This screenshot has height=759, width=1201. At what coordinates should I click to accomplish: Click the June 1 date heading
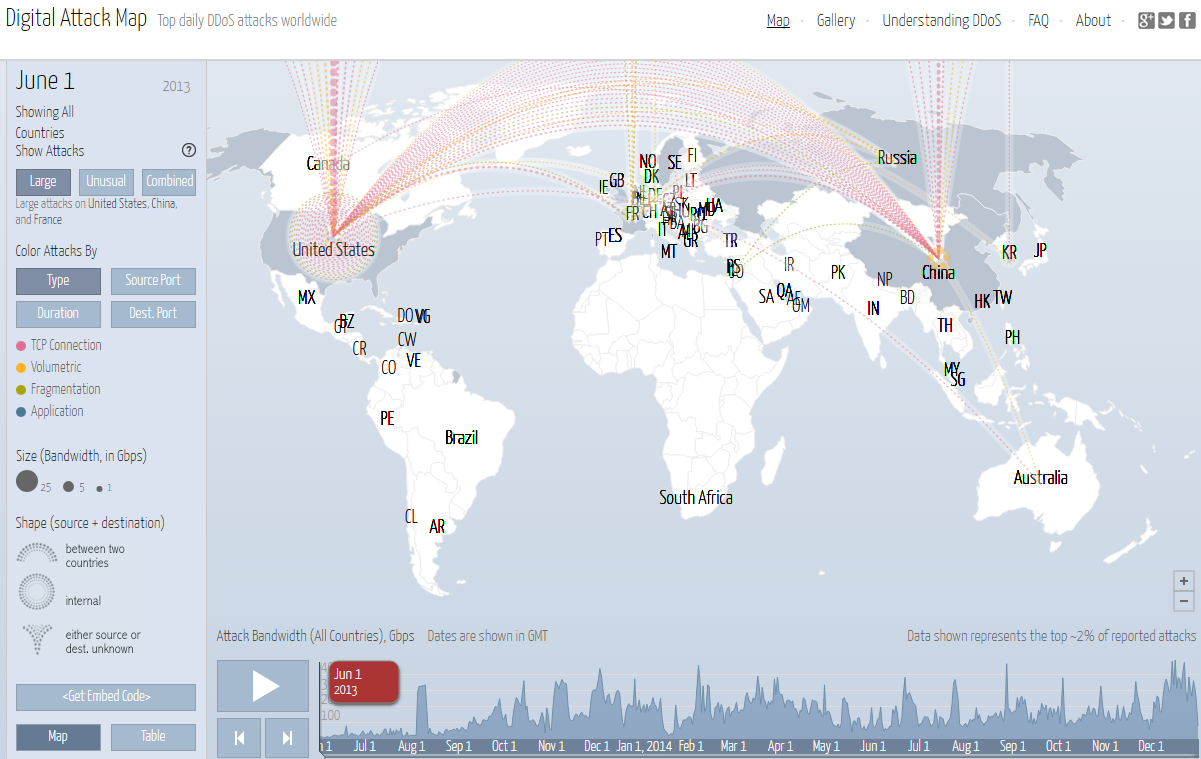coord(45,82)
